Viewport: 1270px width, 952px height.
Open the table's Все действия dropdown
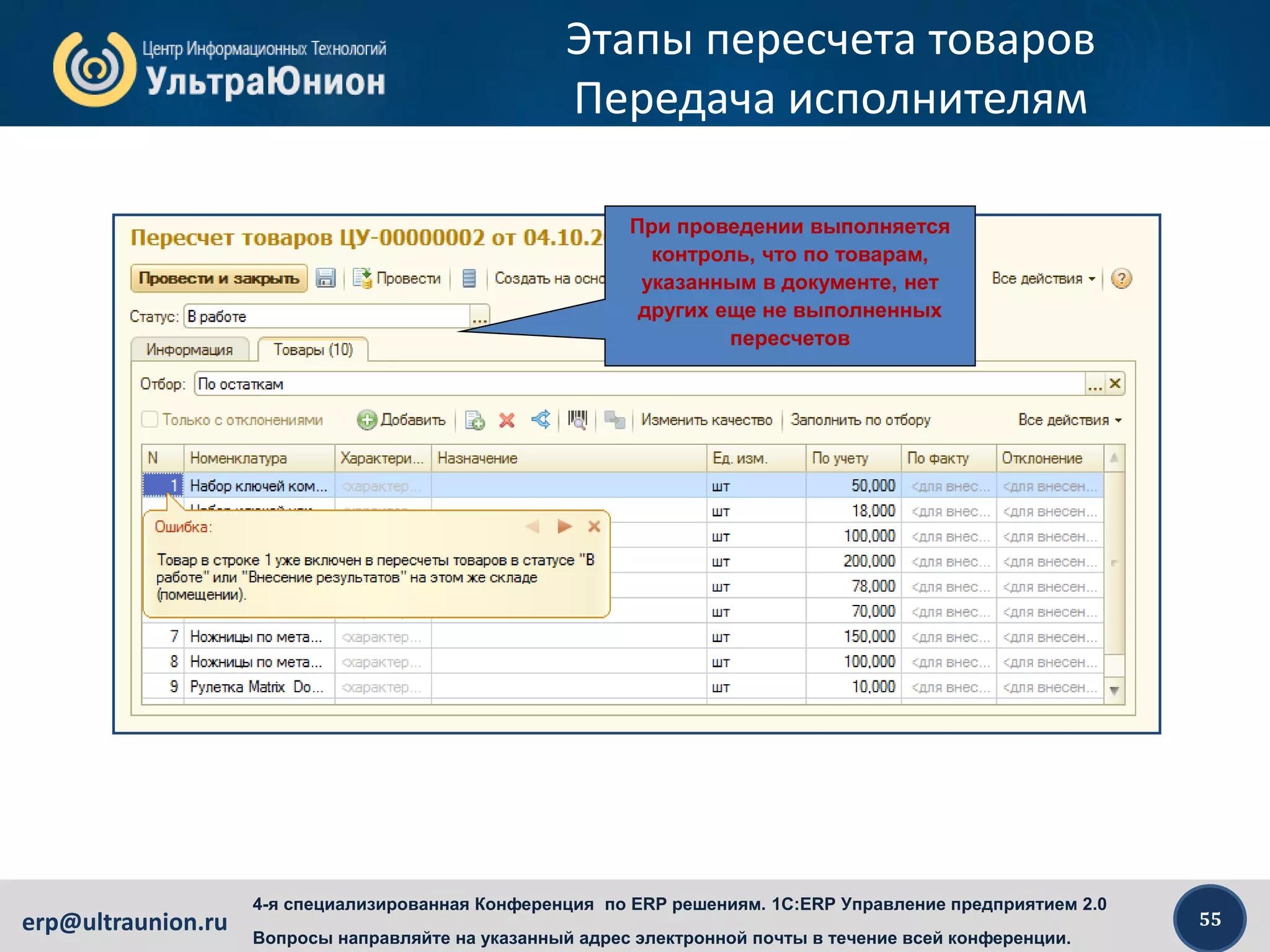1070,420
